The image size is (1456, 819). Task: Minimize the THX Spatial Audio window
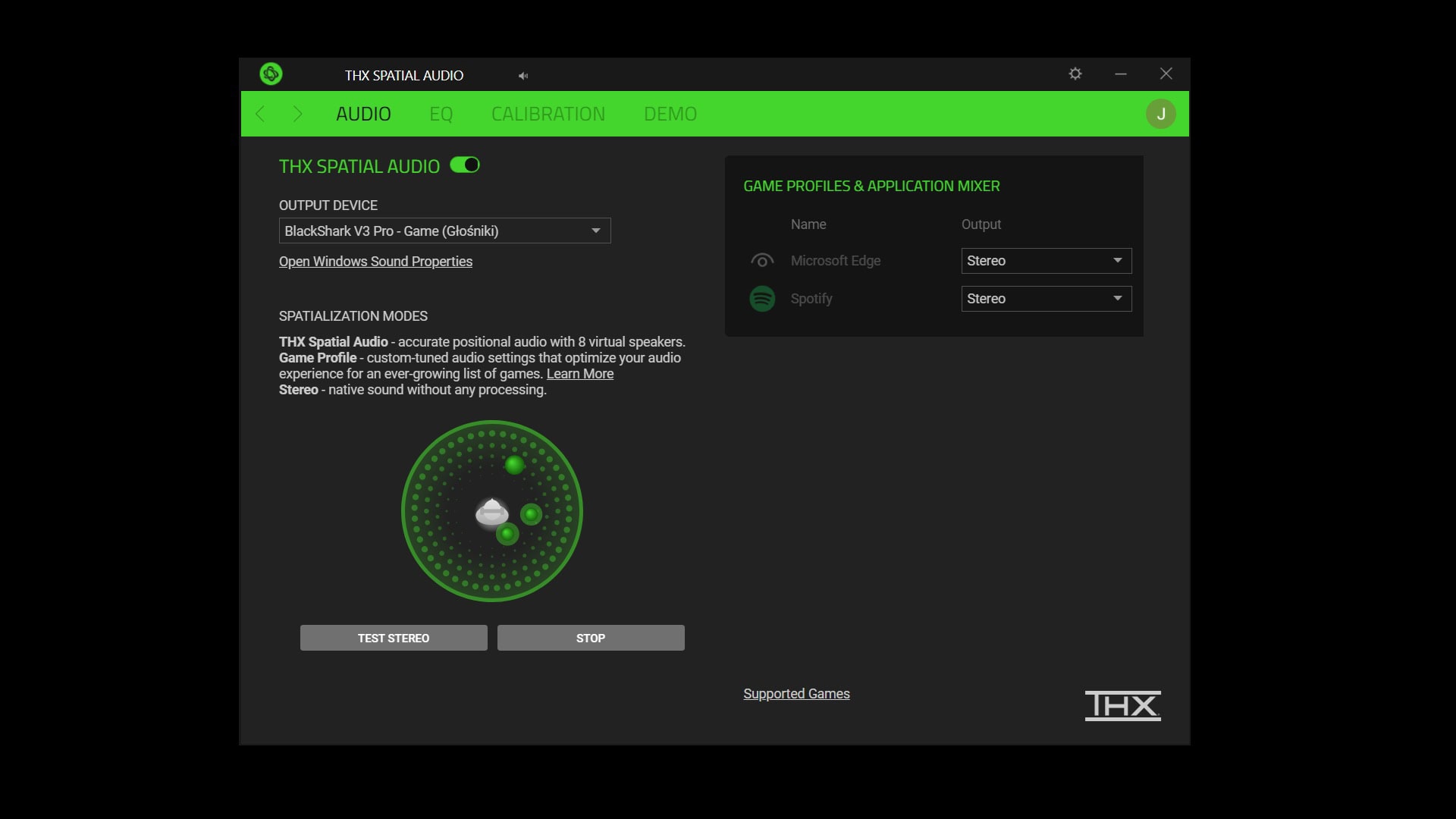[1121, 74]
